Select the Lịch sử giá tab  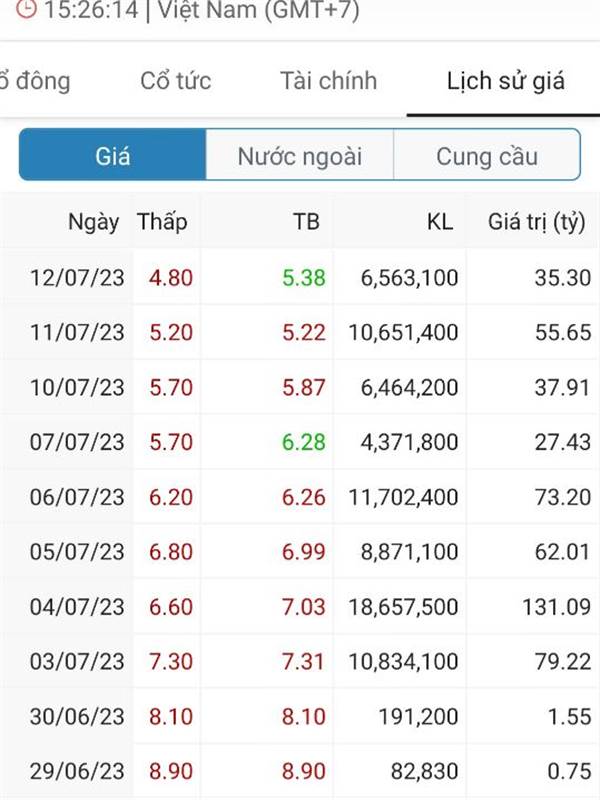[506, 82]
